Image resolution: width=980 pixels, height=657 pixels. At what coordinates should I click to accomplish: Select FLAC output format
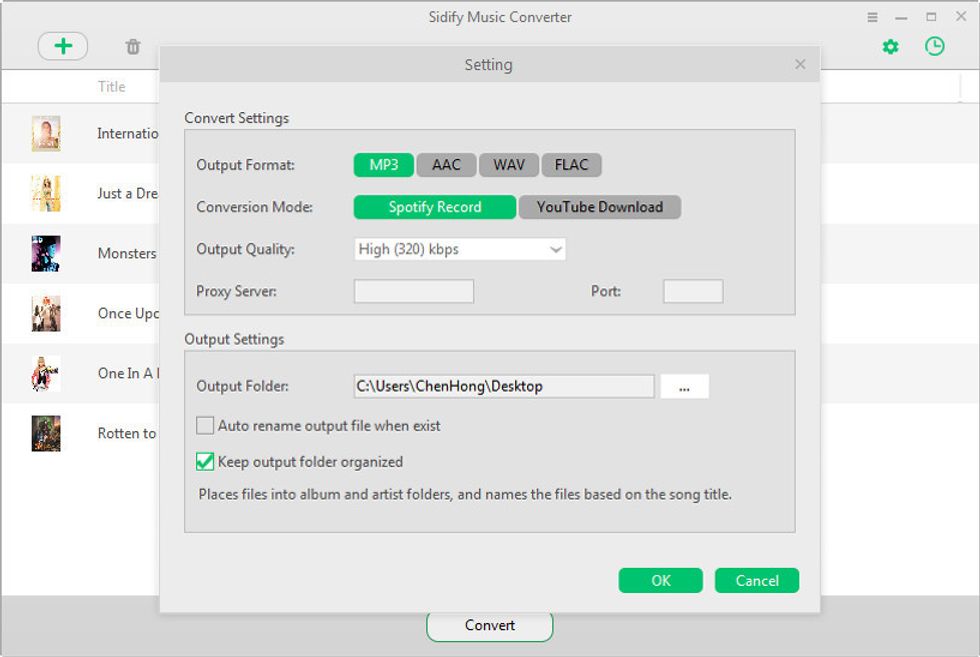click(x=571, y=165)
